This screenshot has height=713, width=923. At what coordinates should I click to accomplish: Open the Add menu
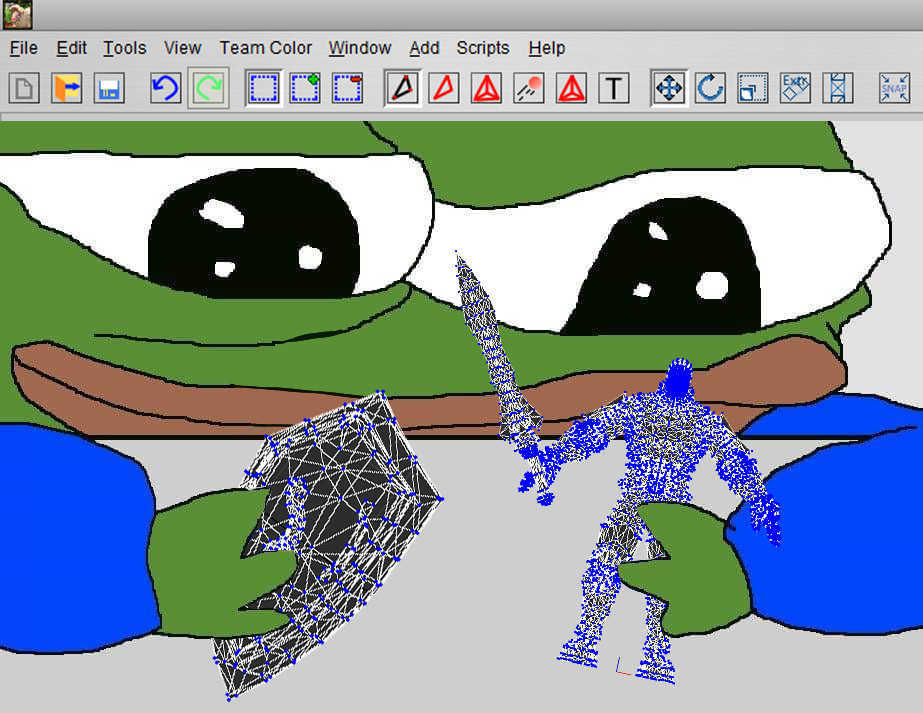tap(424, 48)
